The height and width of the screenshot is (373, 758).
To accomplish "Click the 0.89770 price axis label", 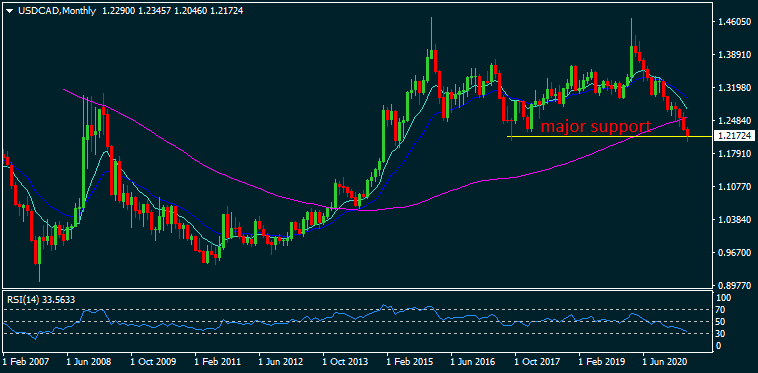I will point(733,285).
